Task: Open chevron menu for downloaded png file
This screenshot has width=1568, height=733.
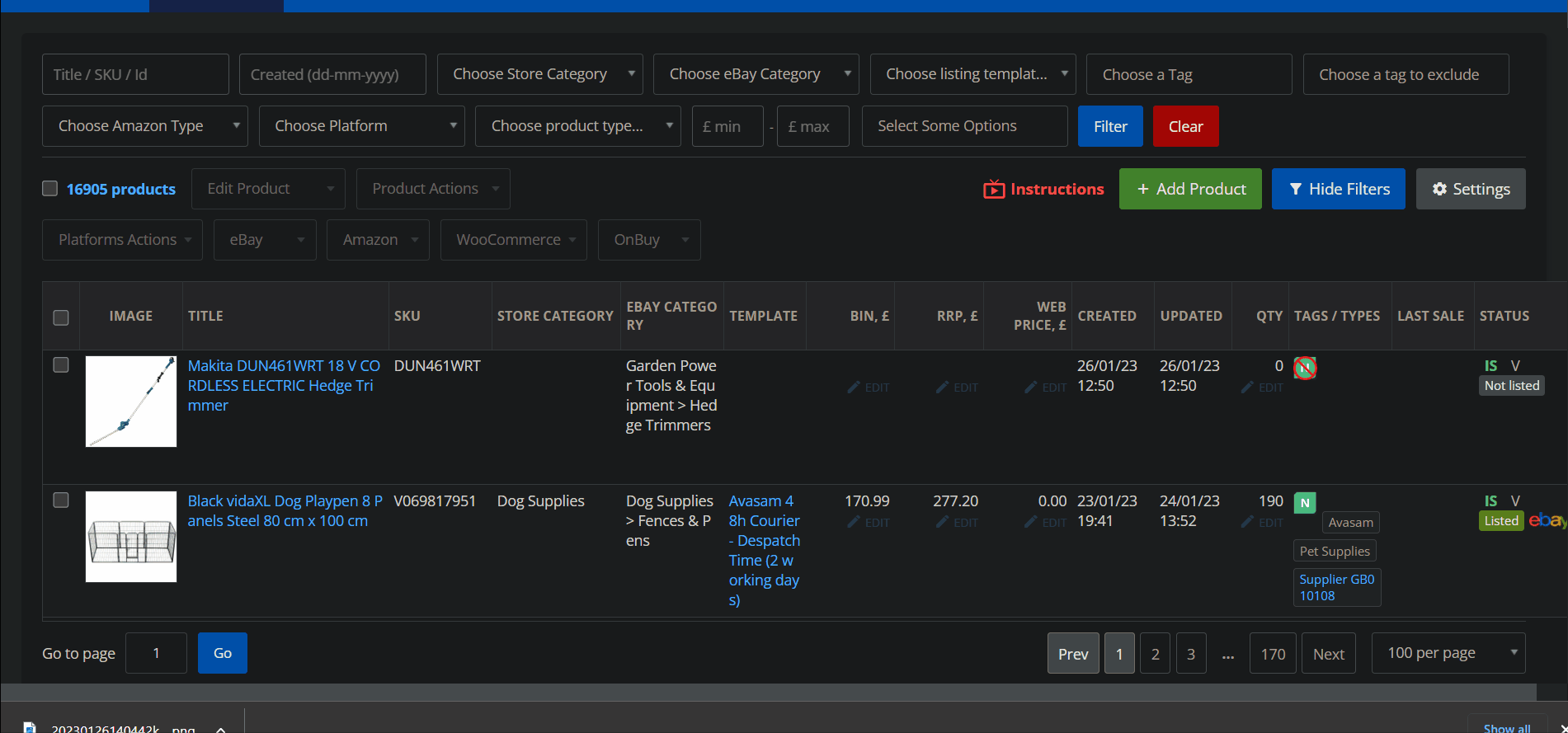Action: pos(220,729)
